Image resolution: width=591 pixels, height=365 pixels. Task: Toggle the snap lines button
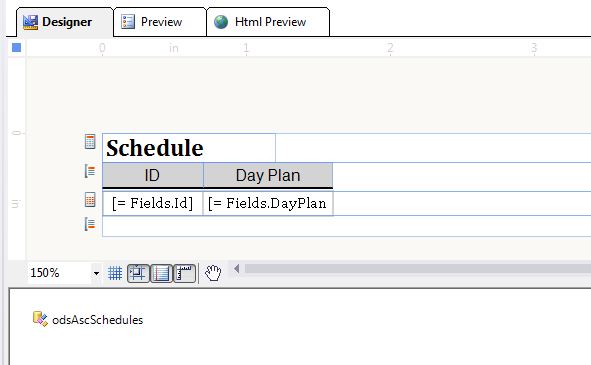161,273
